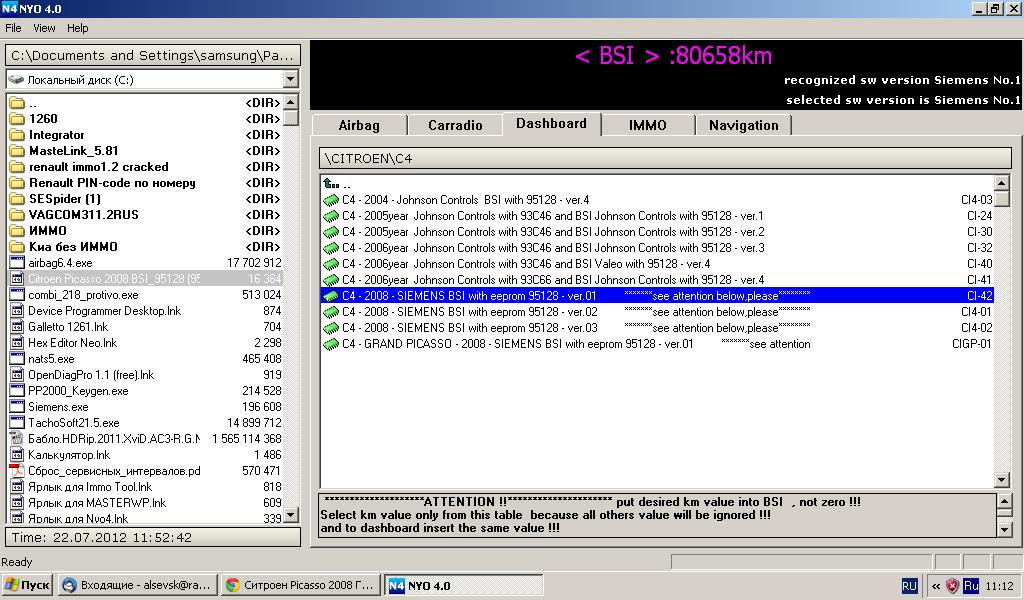
Task: Click the PDF icon of Сброс_сервисных_интервалов file
Action: (16, 471)
